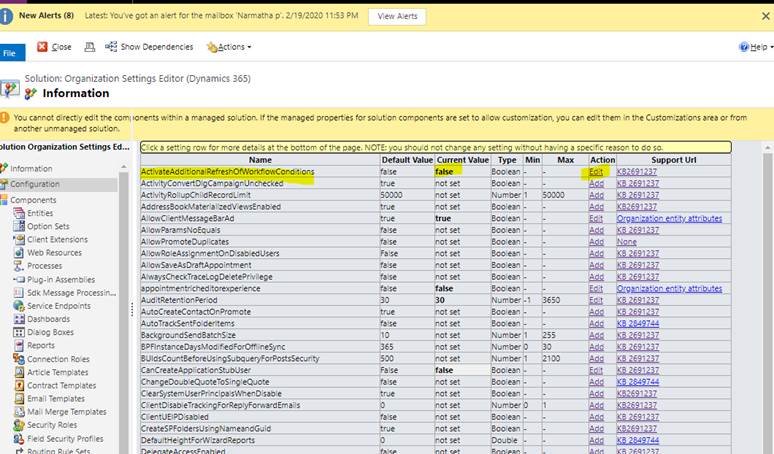This screenshot has height=454, width=774.
Task: Expand the Actions dropdown menu
Action: coord(229,47)
